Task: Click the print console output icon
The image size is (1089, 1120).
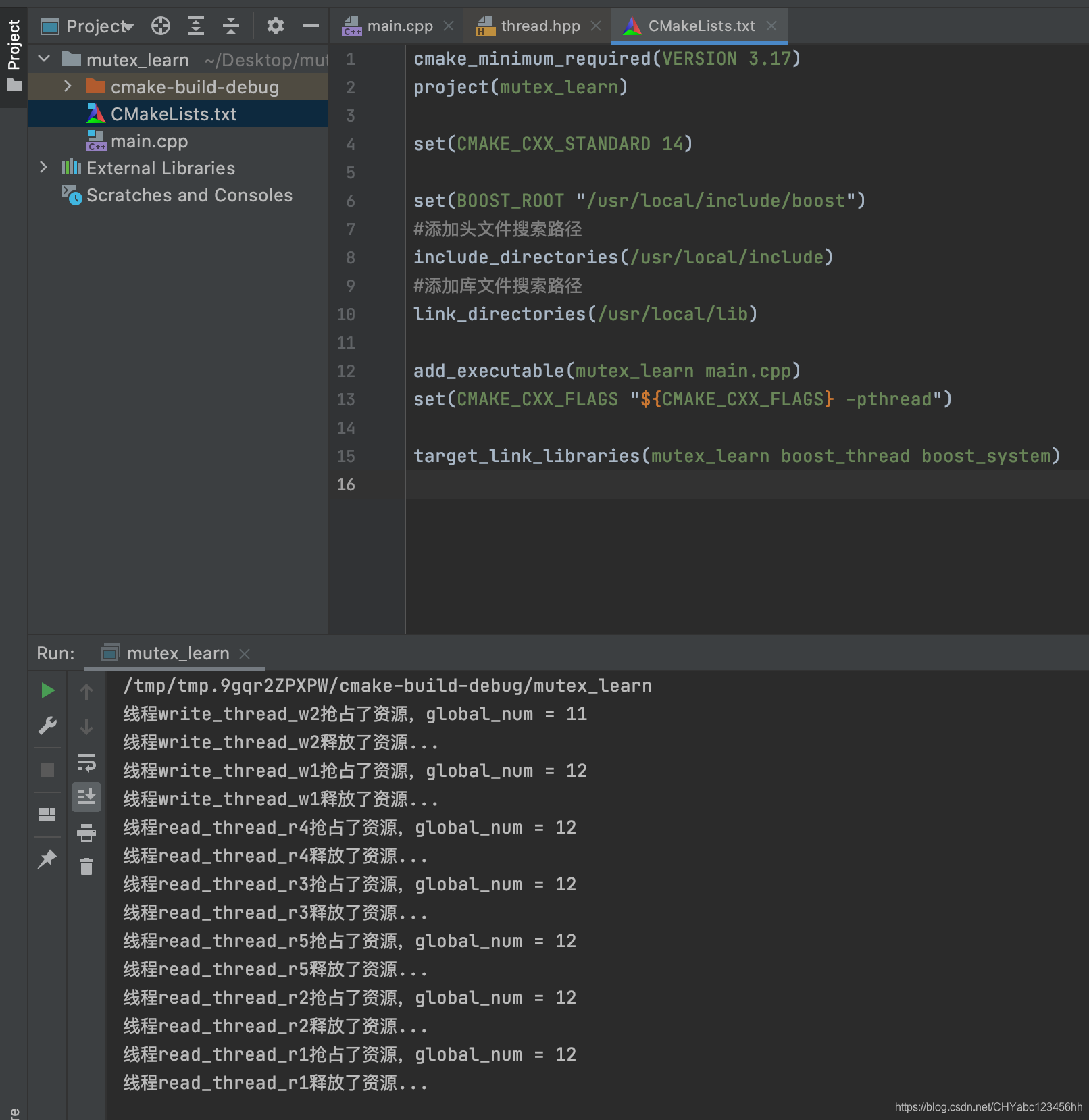Action: 86,833
